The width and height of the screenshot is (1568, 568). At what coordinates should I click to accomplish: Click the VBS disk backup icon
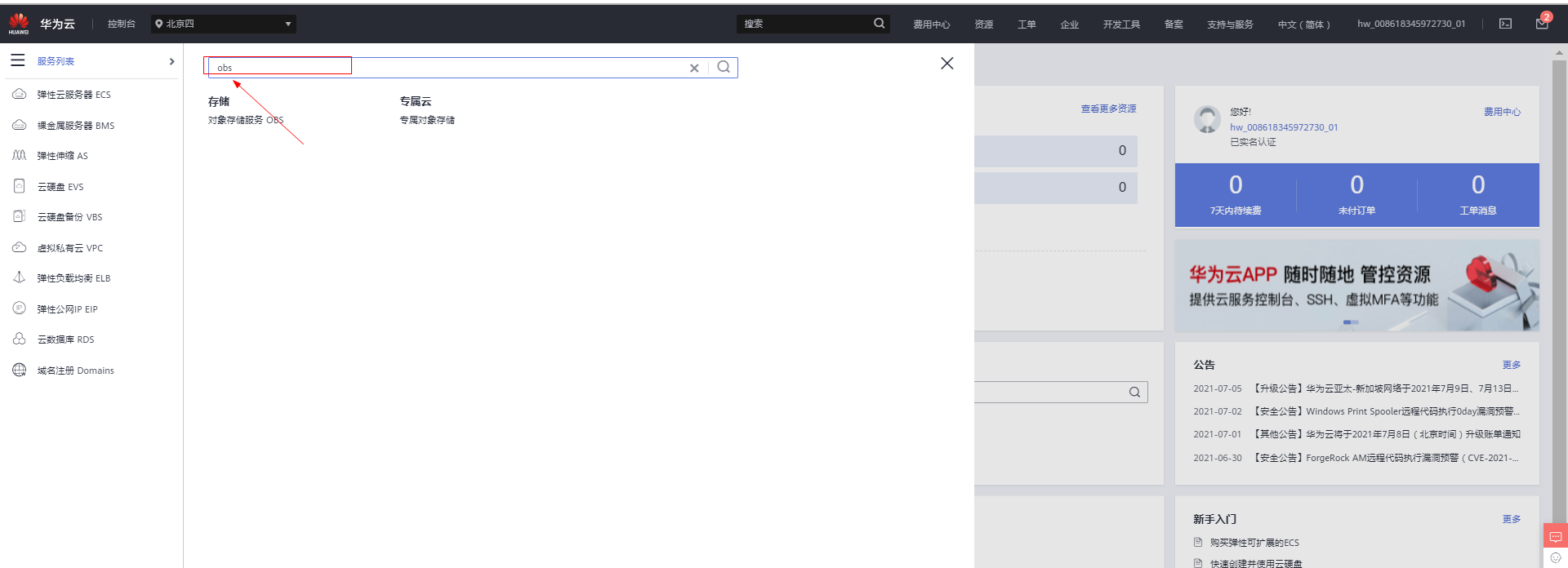(20, 216)
